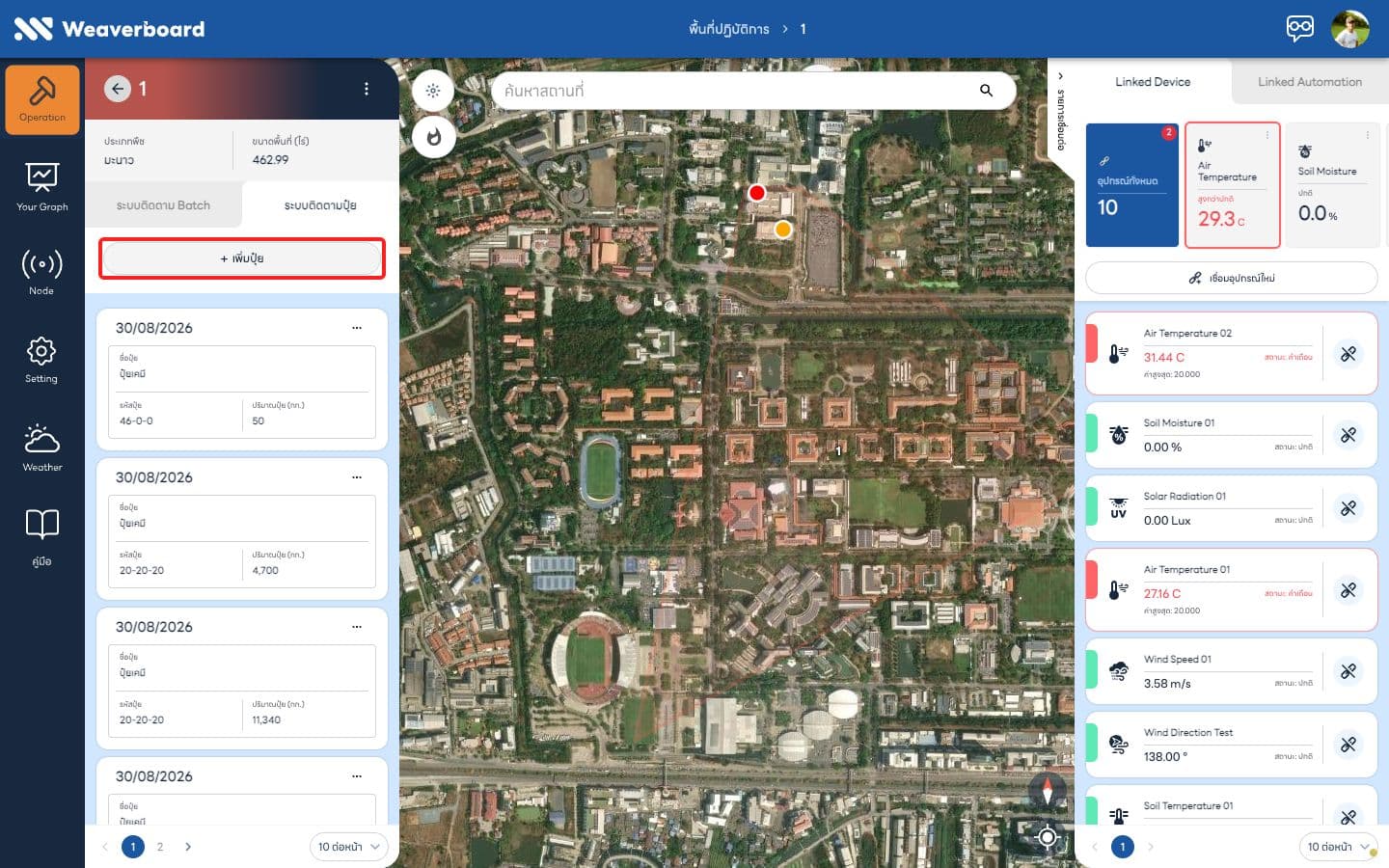The height and width of the screenshot is (868, 1389).
Task: Click the + เพิ่มปุ๋ย button
Action: pyautogui.click(x=242, y=258)
